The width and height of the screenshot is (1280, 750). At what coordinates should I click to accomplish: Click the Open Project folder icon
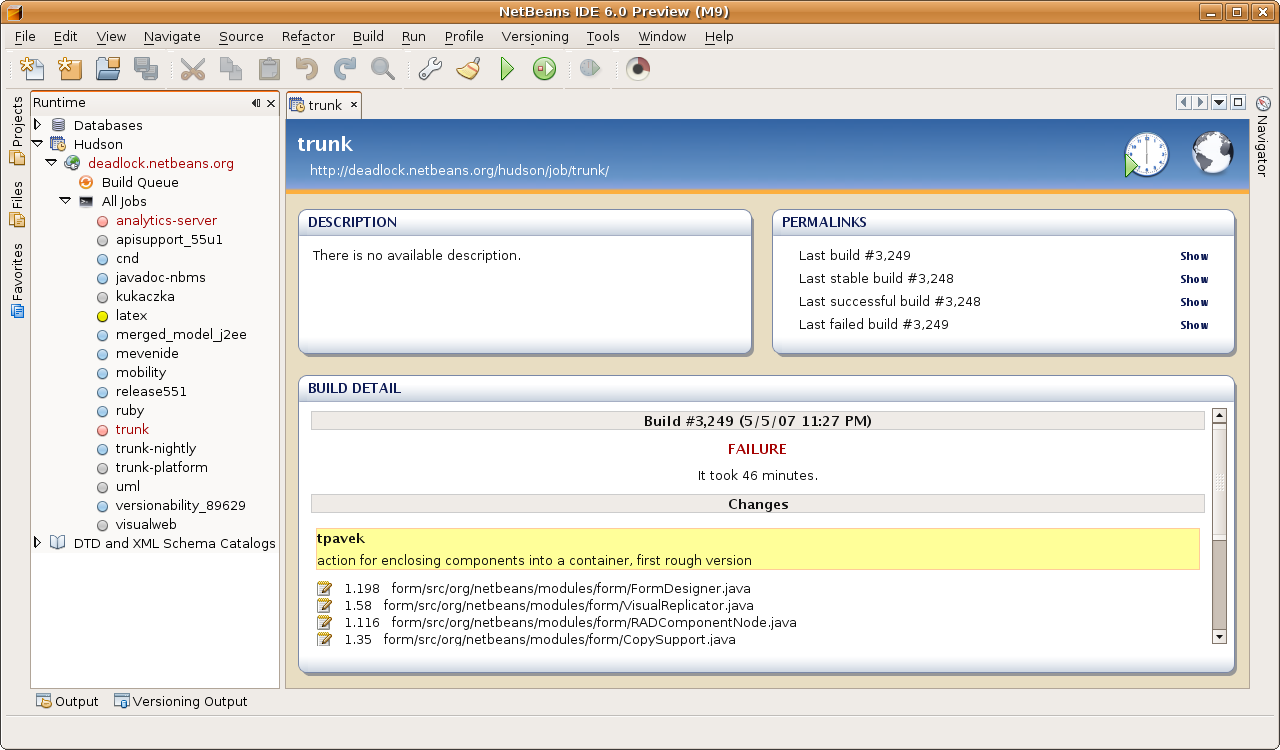click(x=107, y=69)
